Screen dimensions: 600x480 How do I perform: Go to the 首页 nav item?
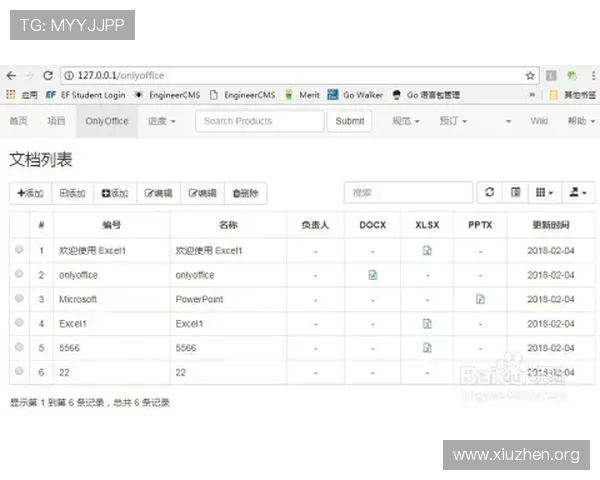point(18,121)
